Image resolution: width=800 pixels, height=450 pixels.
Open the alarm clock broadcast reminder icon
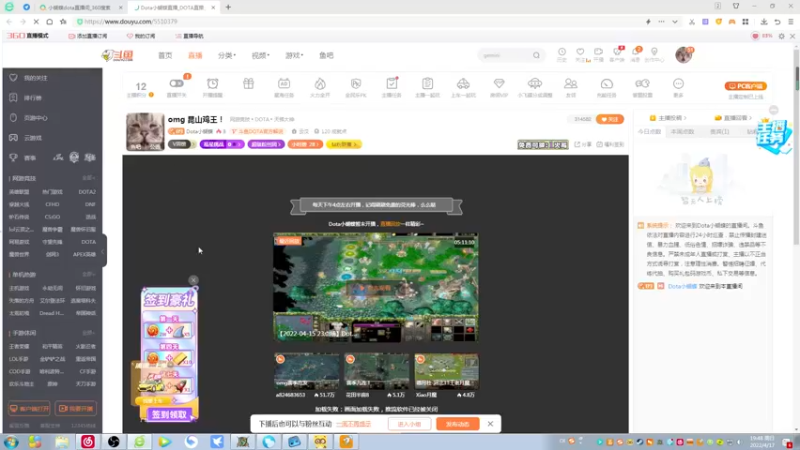point(213,84)
